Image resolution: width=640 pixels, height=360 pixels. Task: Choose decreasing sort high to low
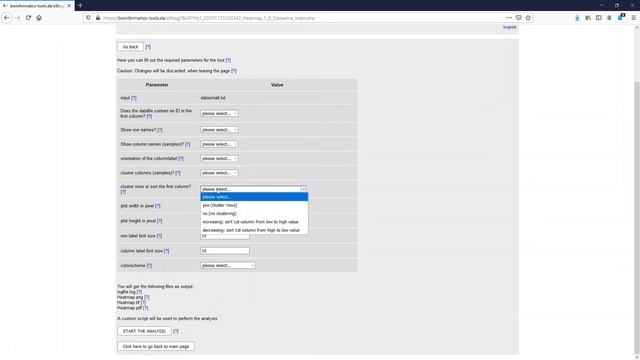click(254, 230)
